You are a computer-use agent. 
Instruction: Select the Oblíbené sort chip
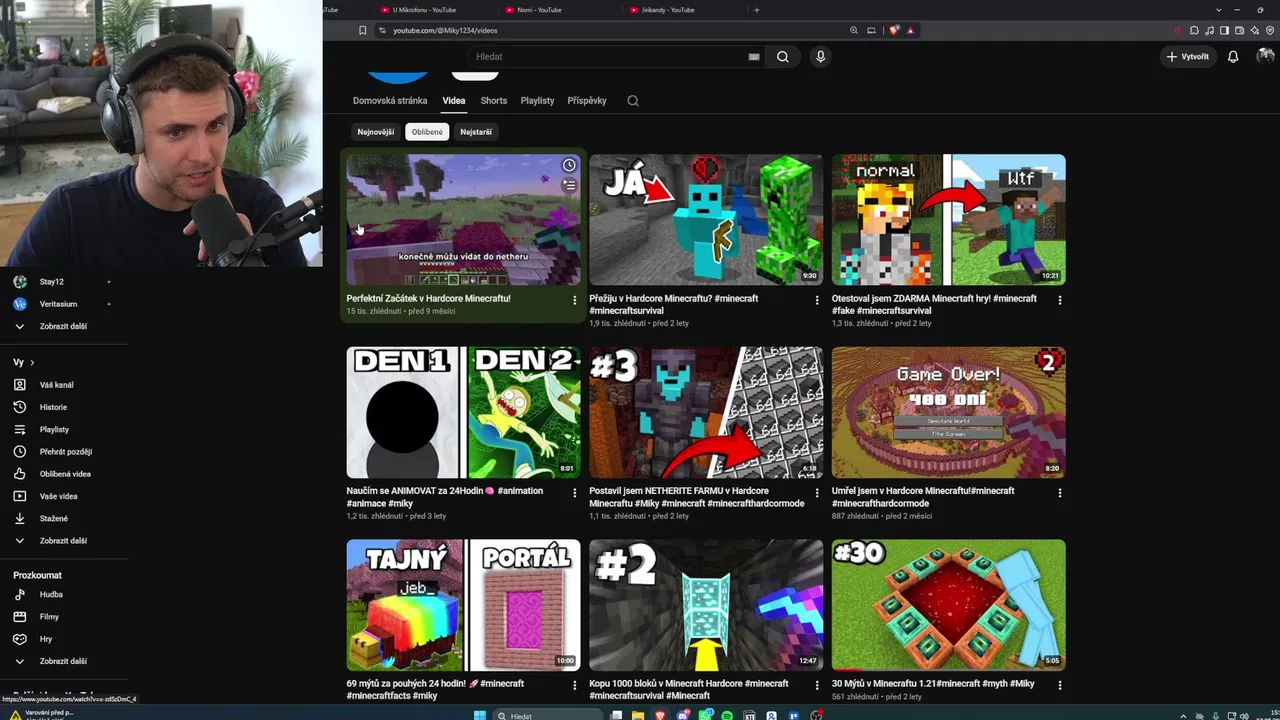click(427, 132)
